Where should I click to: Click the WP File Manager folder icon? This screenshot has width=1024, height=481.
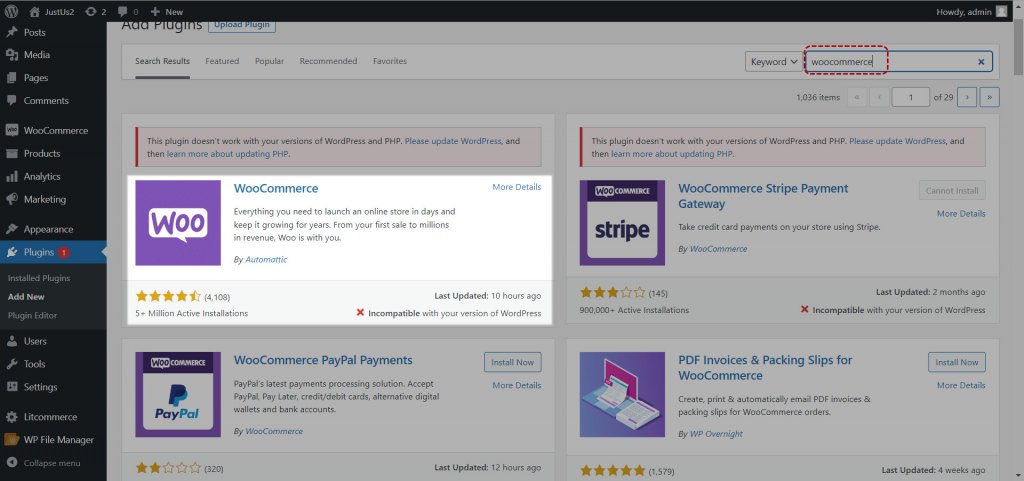(x=12, y=439)
